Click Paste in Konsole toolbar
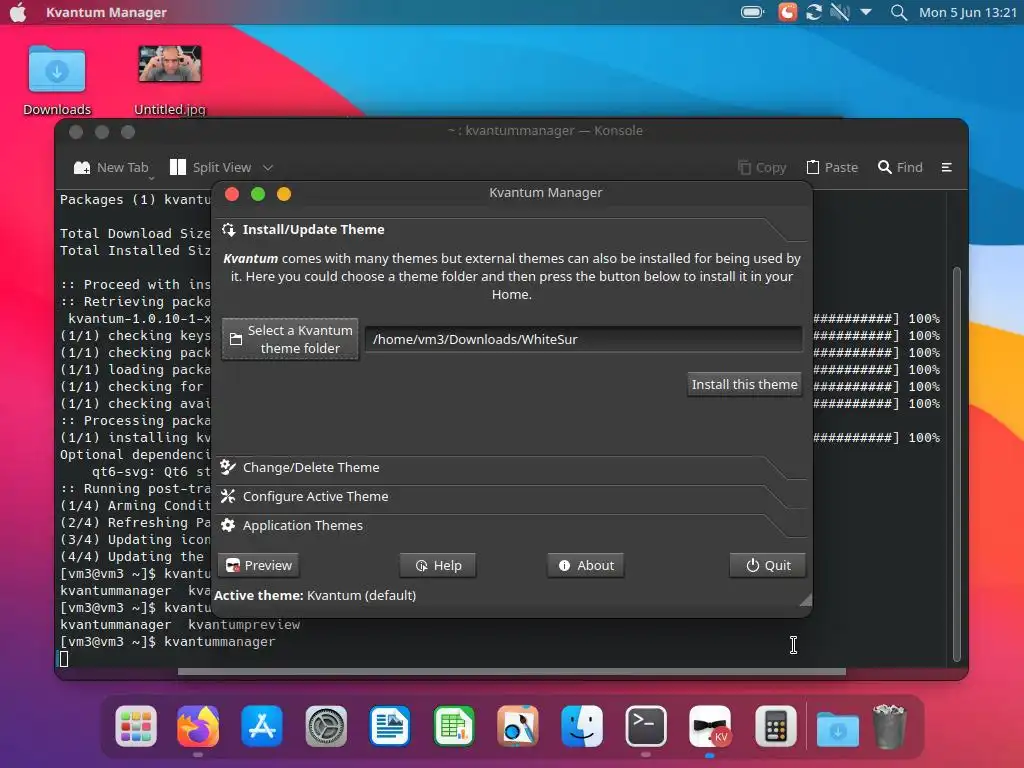The height and width of the screenshot is (768, 1024). pos(833,168)
